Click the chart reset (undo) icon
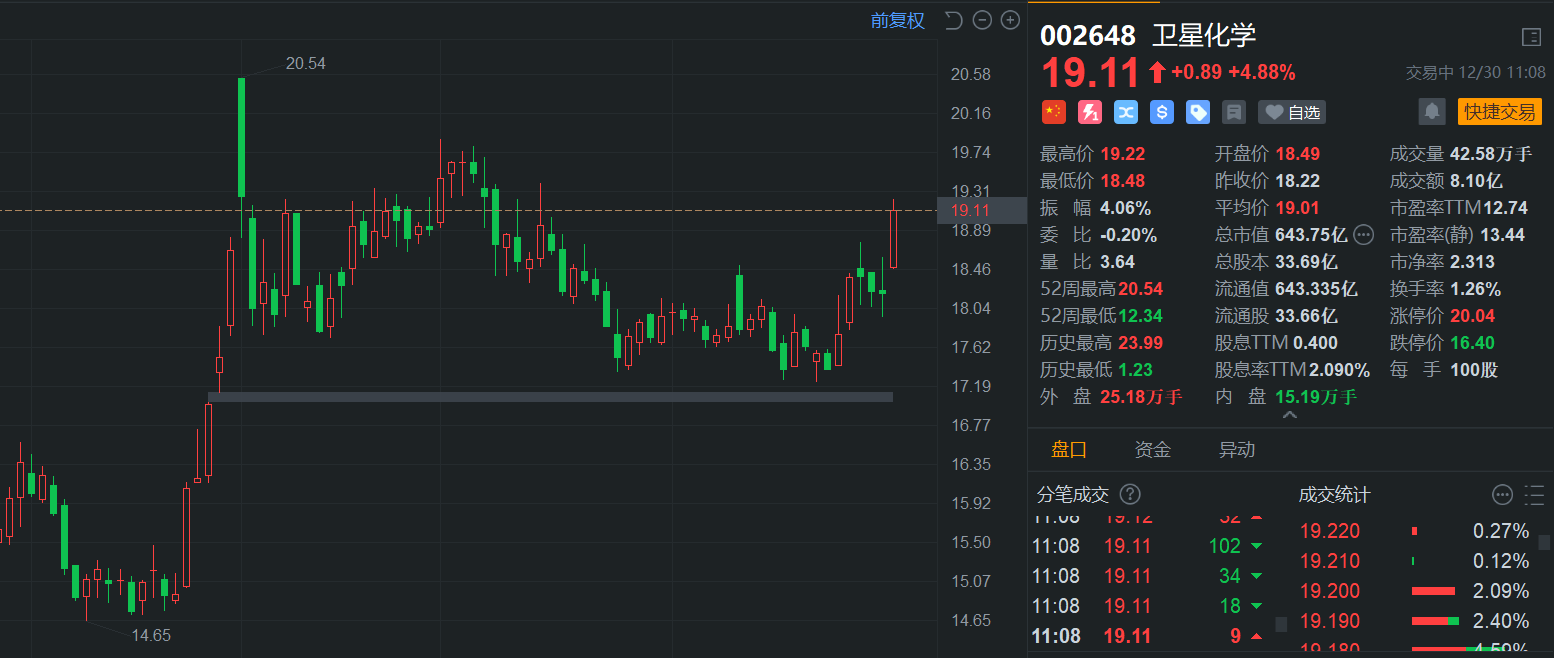The height and width of the screenshot is (658, 1554). 953,20
